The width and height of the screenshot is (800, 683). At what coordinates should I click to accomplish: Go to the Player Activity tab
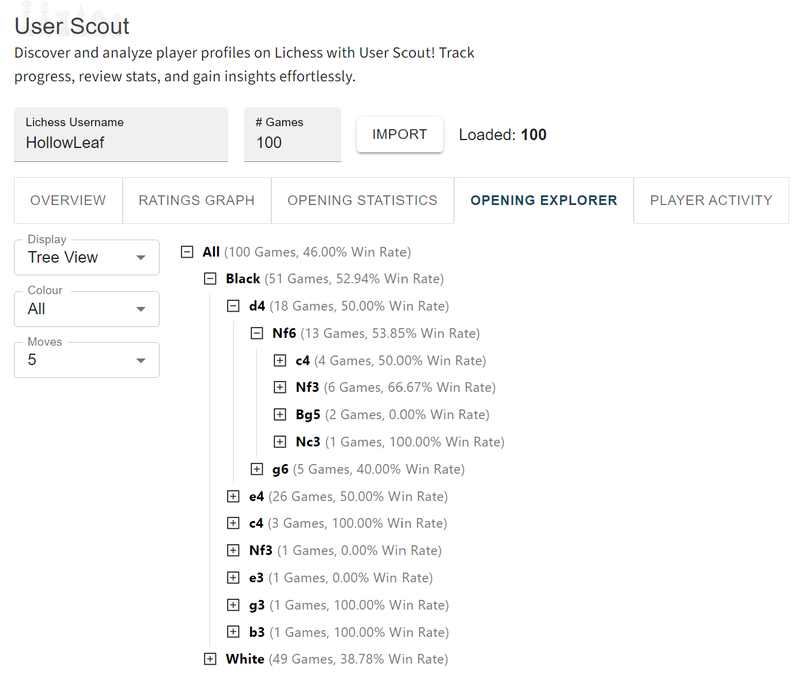(x=711, y=200)
